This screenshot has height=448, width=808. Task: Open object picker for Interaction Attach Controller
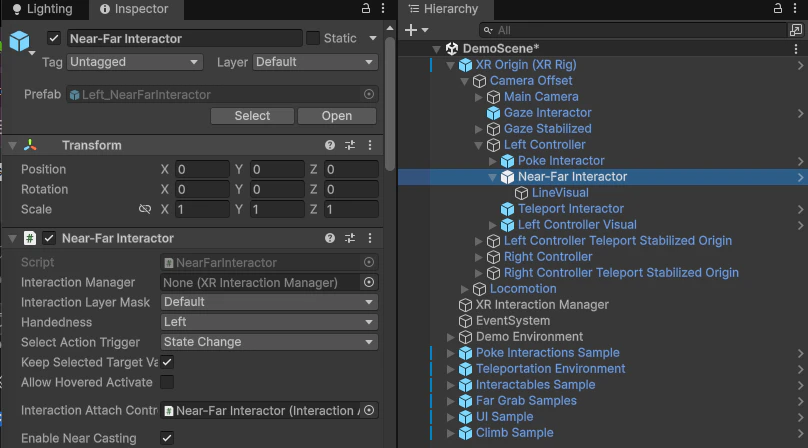pos(369,410)
